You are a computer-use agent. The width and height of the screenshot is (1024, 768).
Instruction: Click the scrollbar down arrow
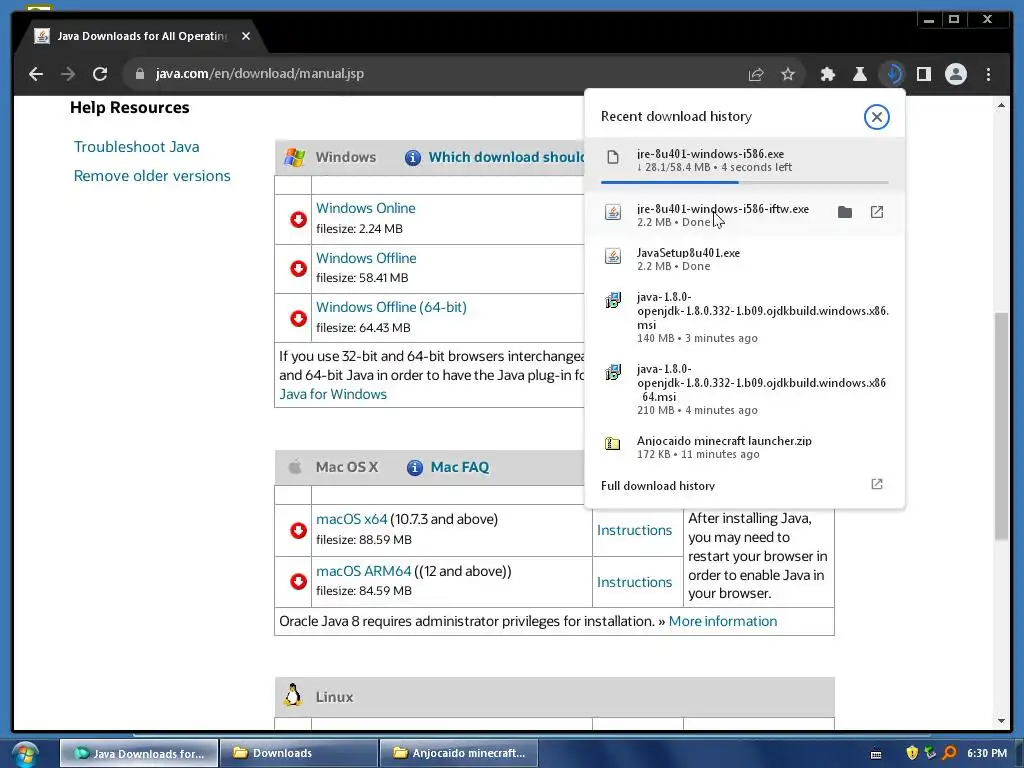click(x=1001, y=721)
